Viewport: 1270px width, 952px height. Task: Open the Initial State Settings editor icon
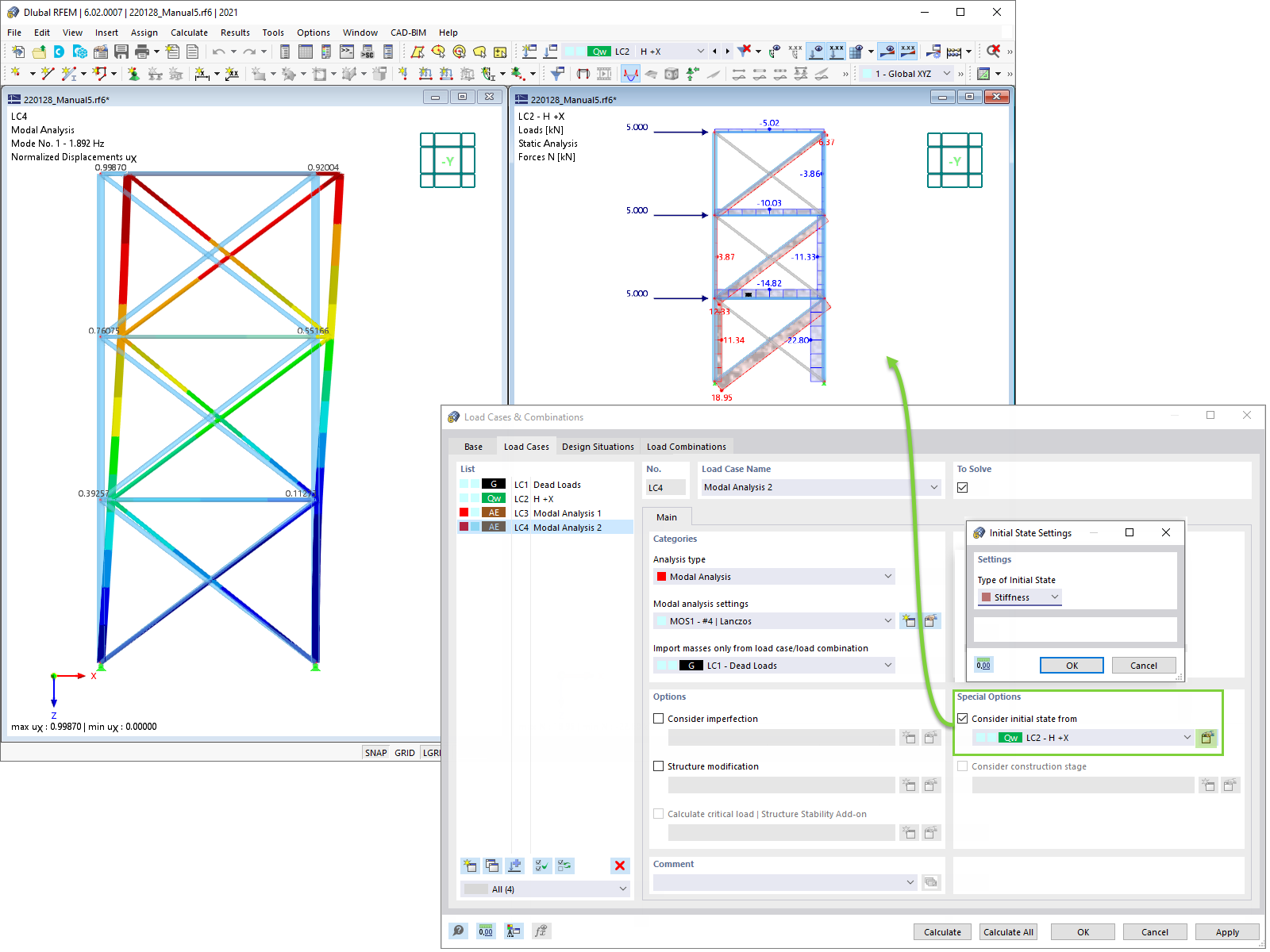1207,737
